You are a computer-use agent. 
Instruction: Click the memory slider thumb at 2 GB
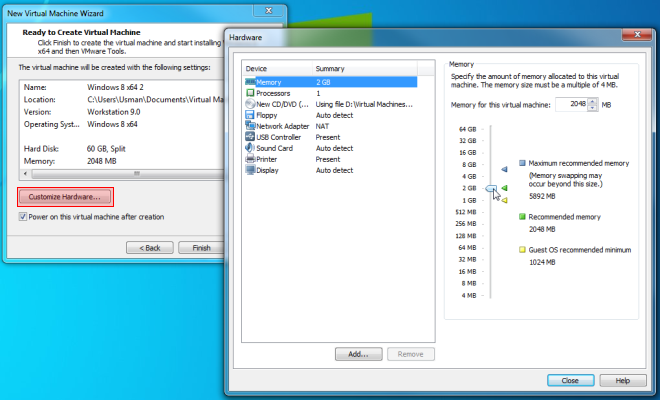491,188
